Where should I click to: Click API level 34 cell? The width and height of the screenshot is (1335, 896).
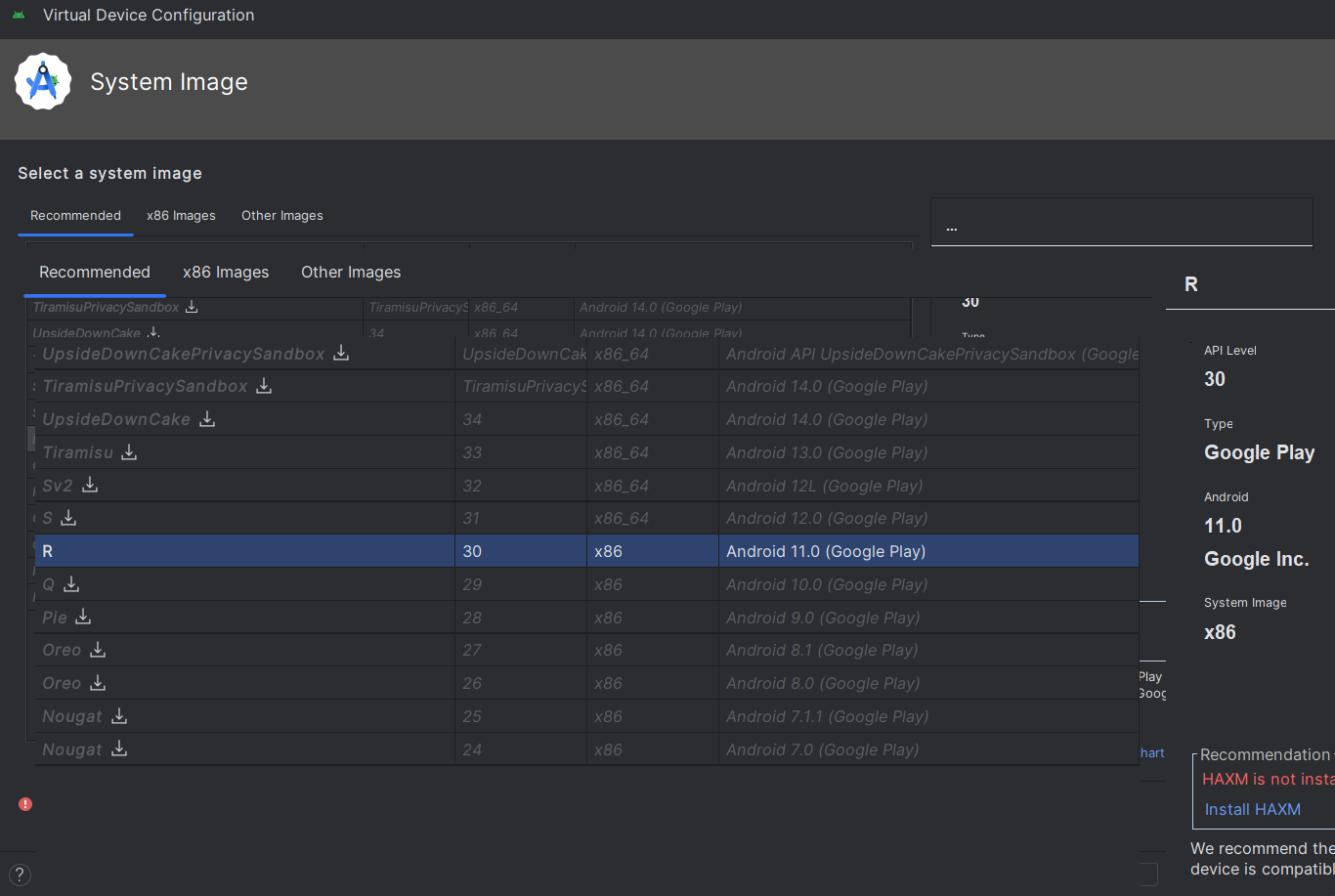(x=521, y=419)
